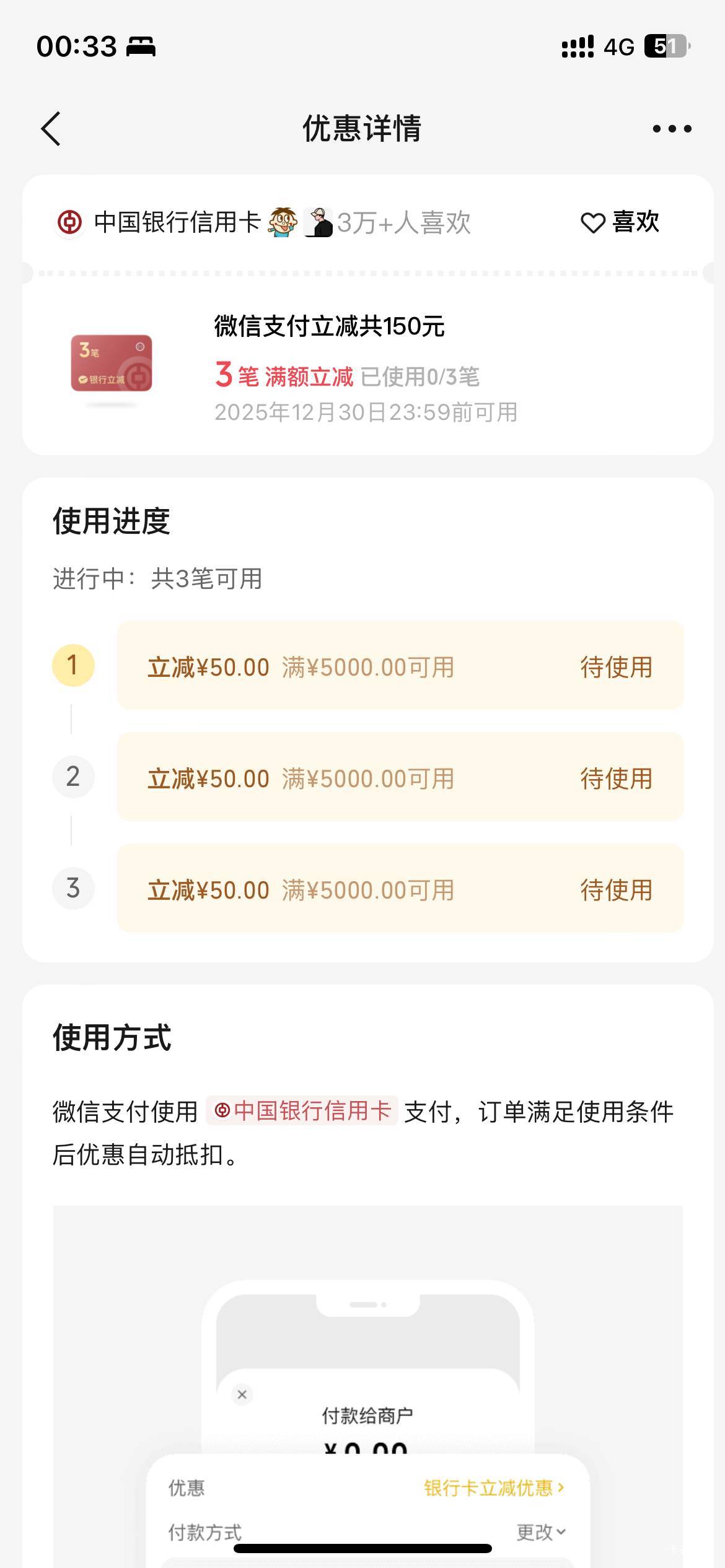Tap second 立减¥50.00 coupon row
The width and height of the screenshot is (725, 1568).
[x=400, y=778]
